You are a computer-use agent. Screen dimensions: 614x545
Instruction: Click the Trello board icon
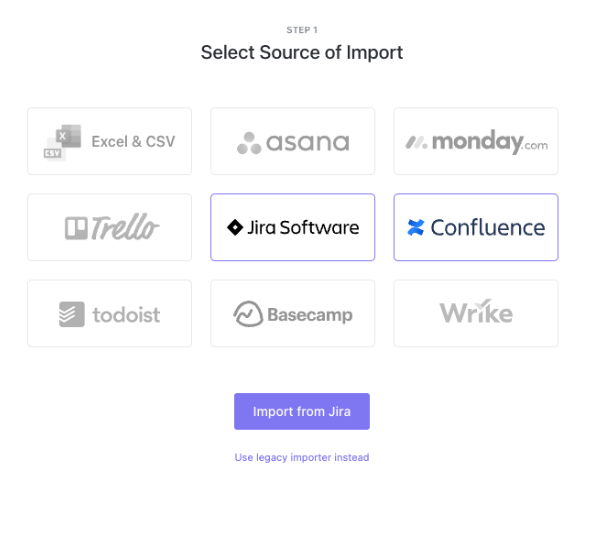click(76, 228)
